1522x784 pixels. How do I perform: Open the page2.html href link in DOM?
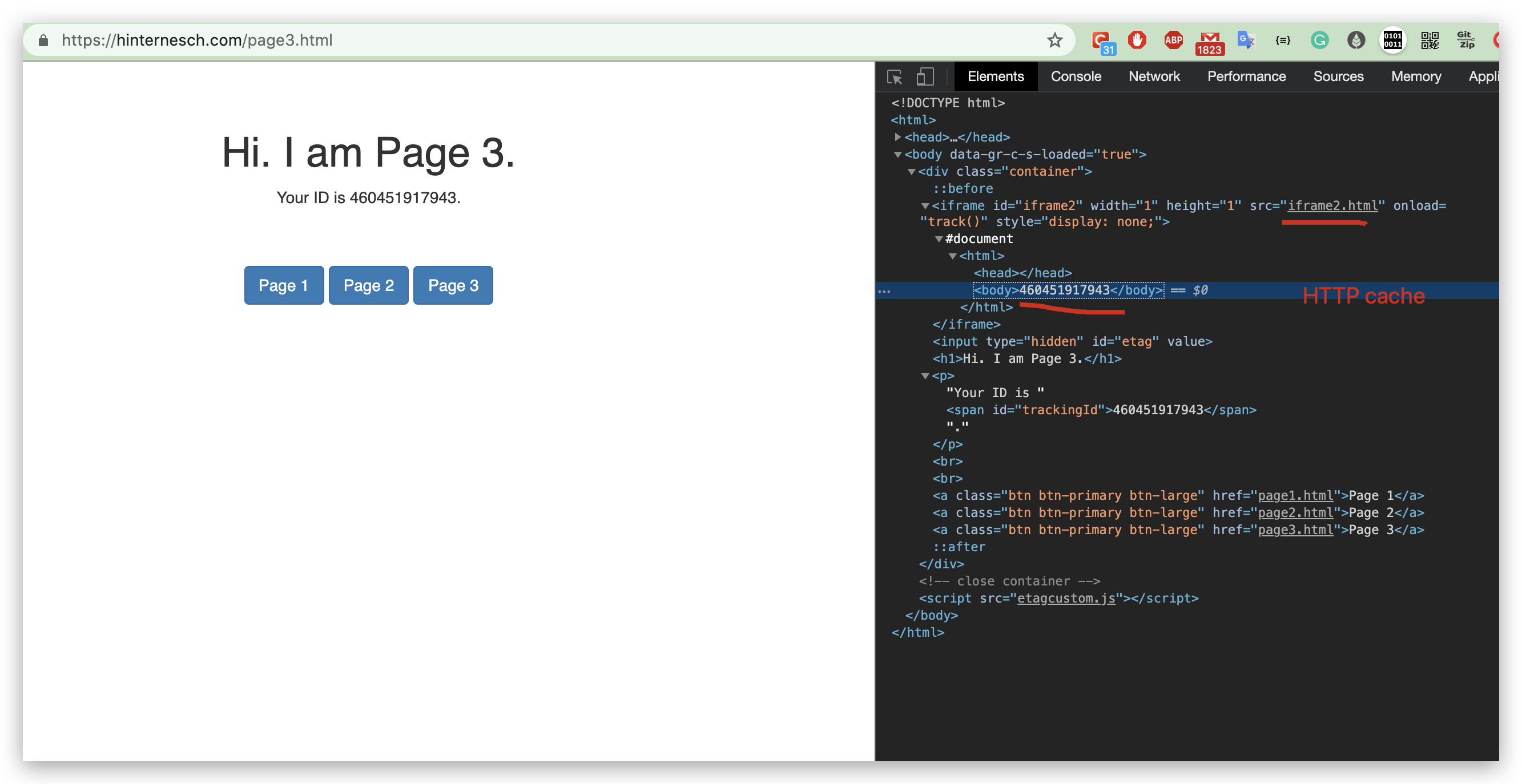(1295, 512)
